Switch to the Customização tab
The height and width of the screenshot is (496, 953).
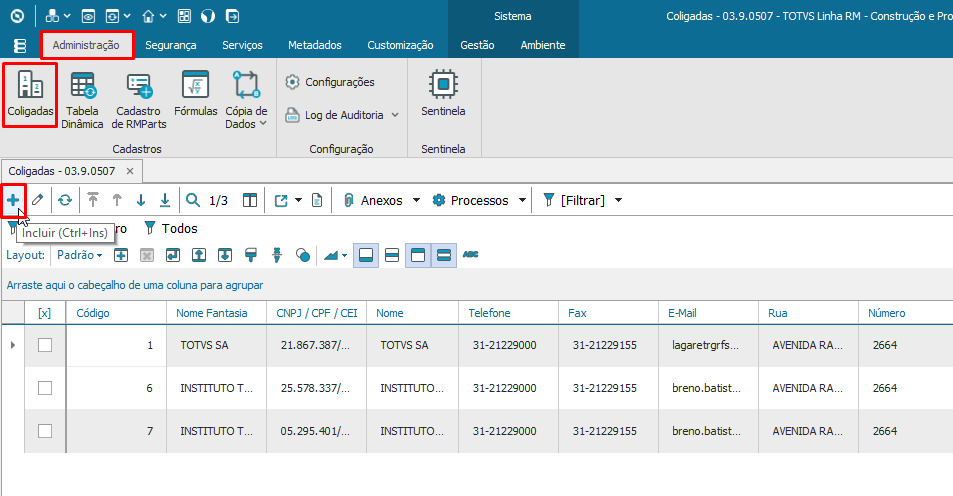pos(401,45)
